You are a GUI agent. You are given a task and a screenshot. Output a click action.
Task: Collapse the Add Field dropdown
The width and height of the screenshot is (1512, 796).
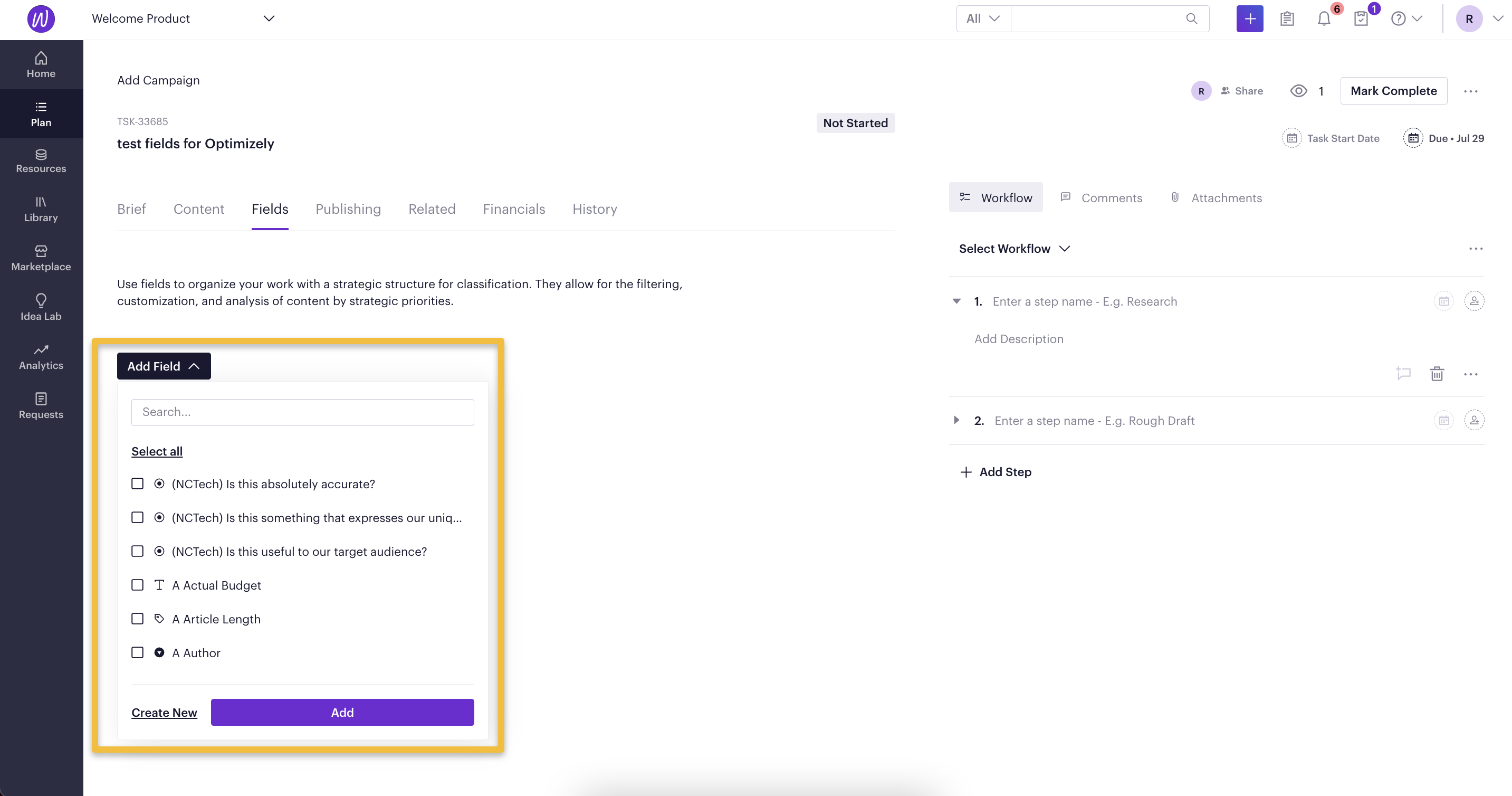tap(164, 366)
